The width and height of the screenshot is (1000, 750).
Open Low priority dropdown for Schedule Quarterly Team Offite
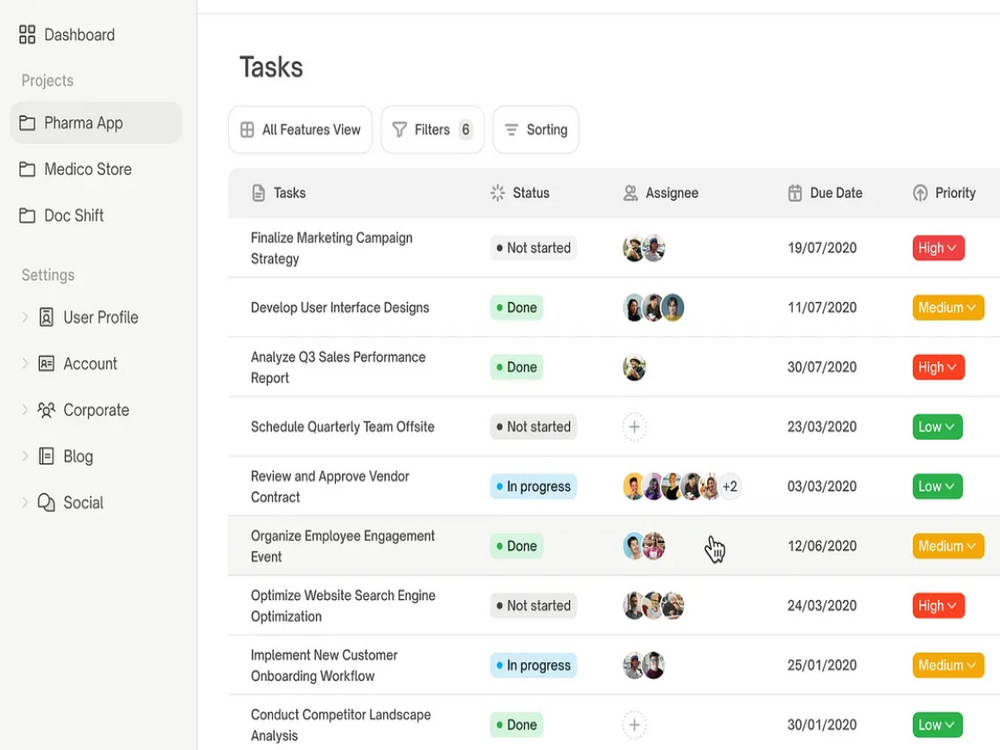tap(937, 427)
